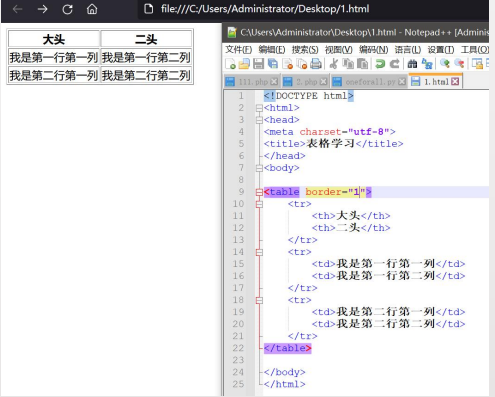
Task: Close the 1.html tab
Action: [455, 82]
